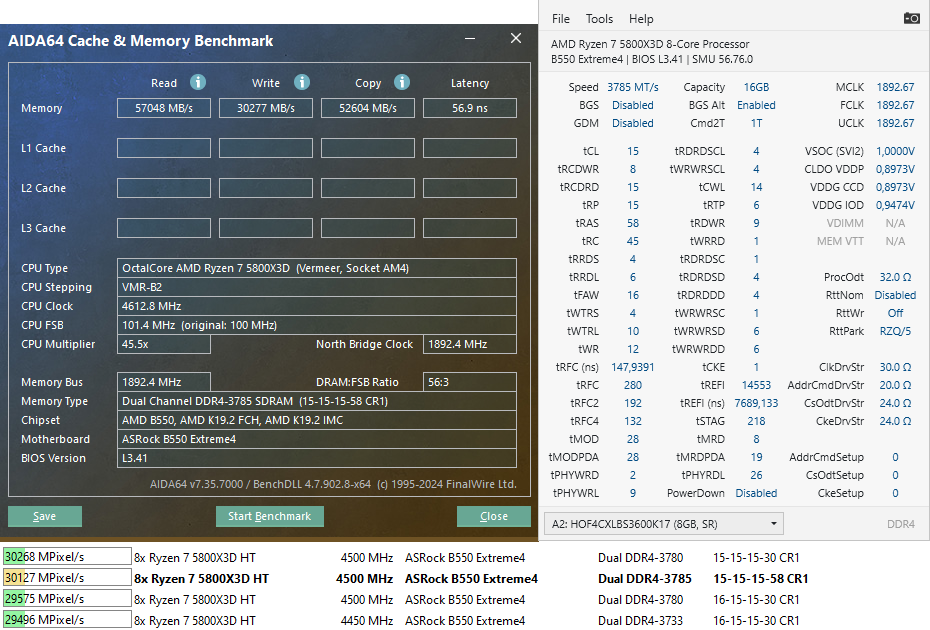Click the tRAS value 58
Image resolution: width=930 pixels, height=630 pixels.
pos(633,223)
